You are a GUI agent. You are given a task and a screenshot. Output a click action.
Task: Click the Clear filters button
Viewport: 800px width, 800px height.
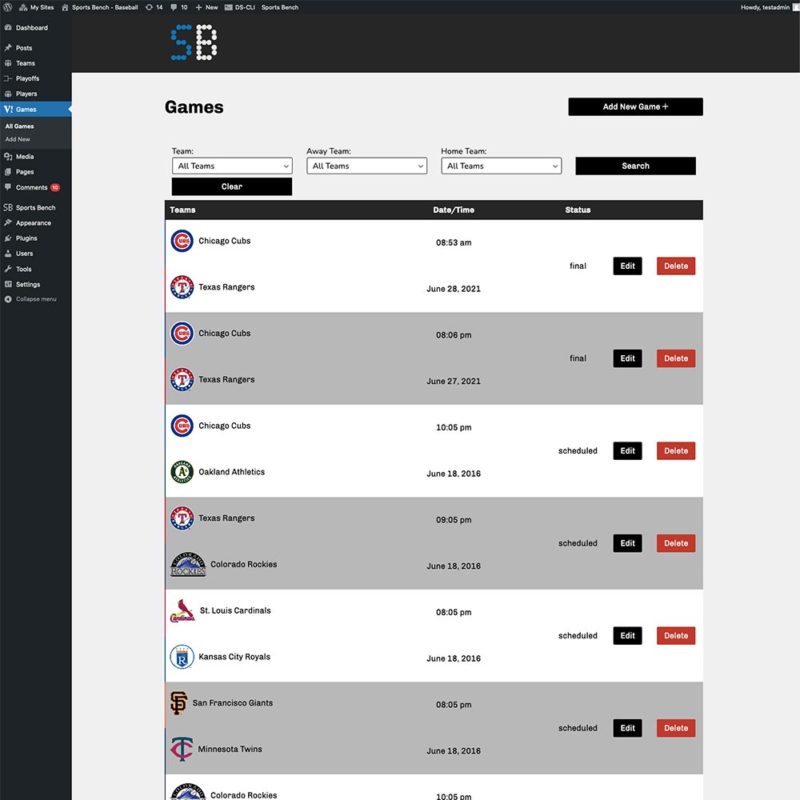[x=232, y=187]
